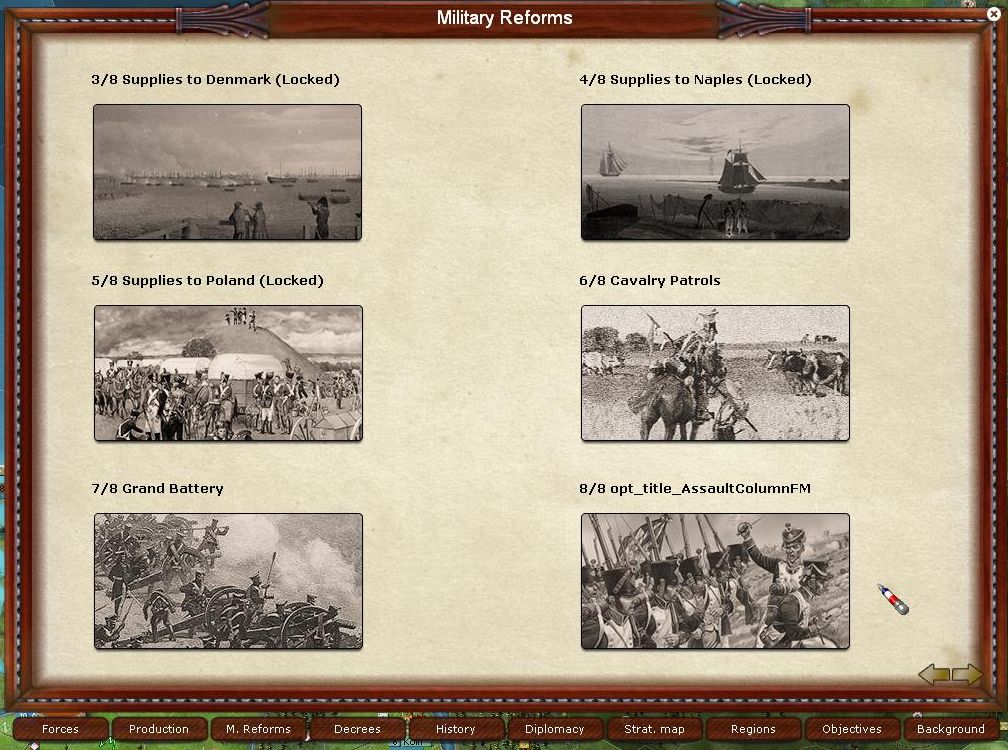Open the Objectives tab
The image size is (1008, 750).
[x=852, y=729]
